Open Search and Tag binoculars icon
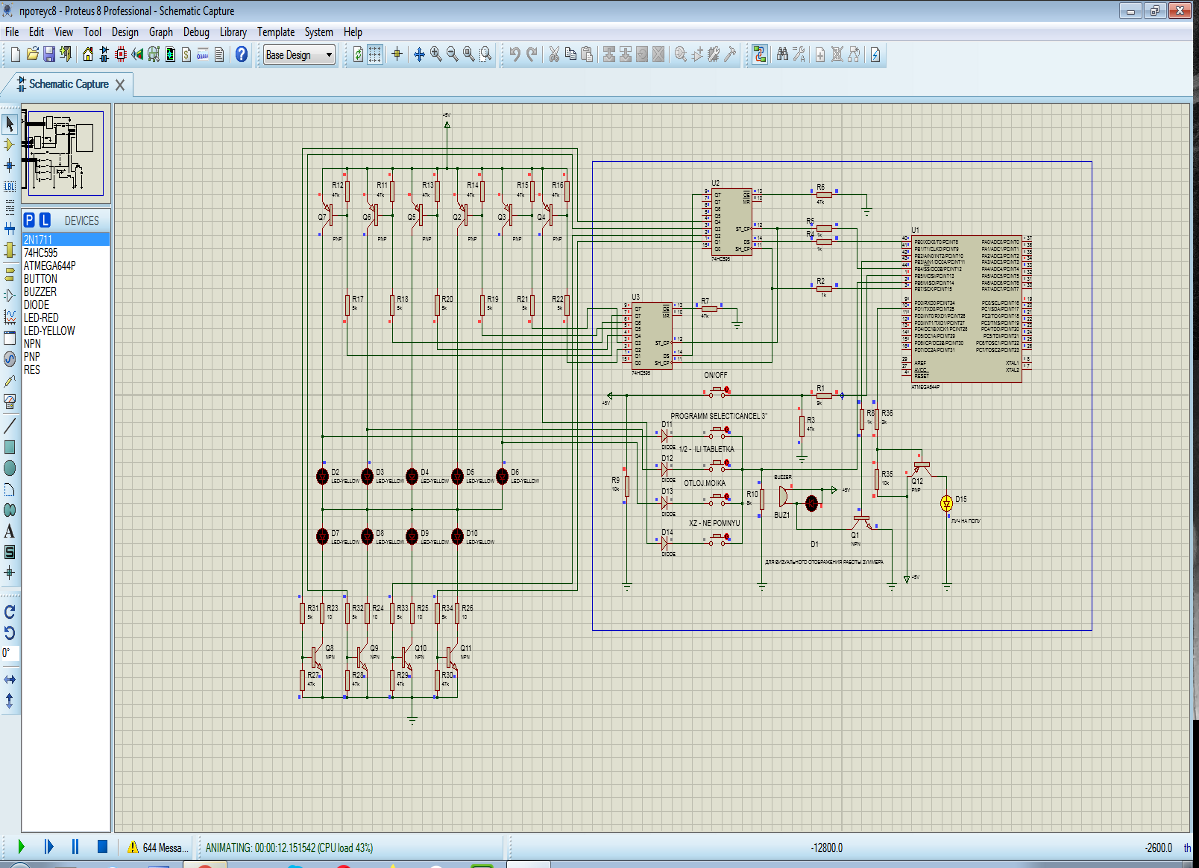 [783, 55]
